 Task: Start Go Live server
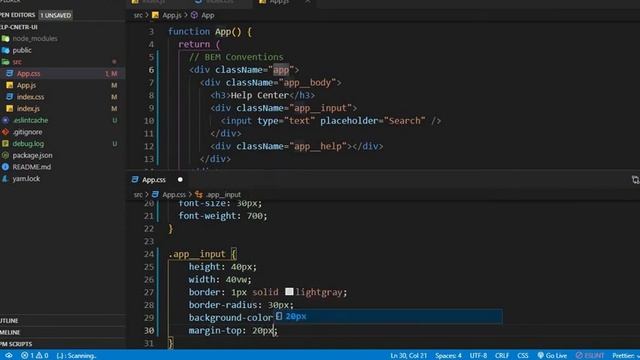(x=552, y=356)
